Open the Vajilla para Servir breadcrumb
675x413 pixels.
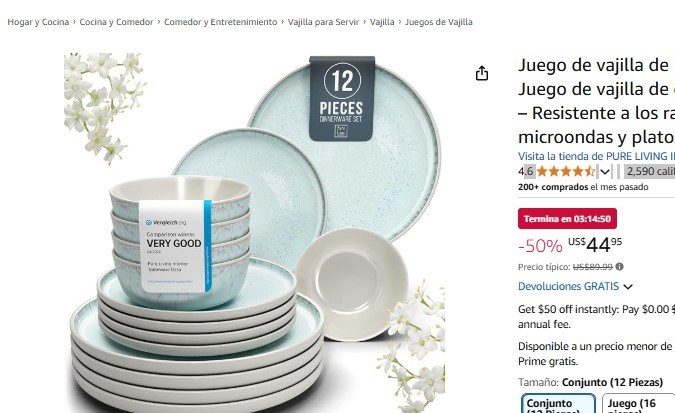(x=323, y=22)
